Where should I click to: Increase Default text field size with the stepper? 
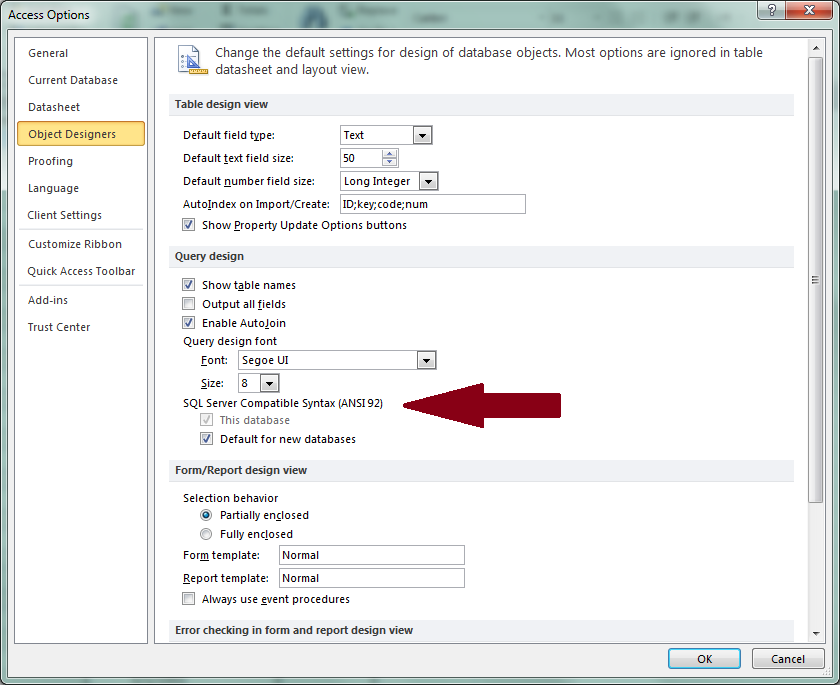coord(390,153)
